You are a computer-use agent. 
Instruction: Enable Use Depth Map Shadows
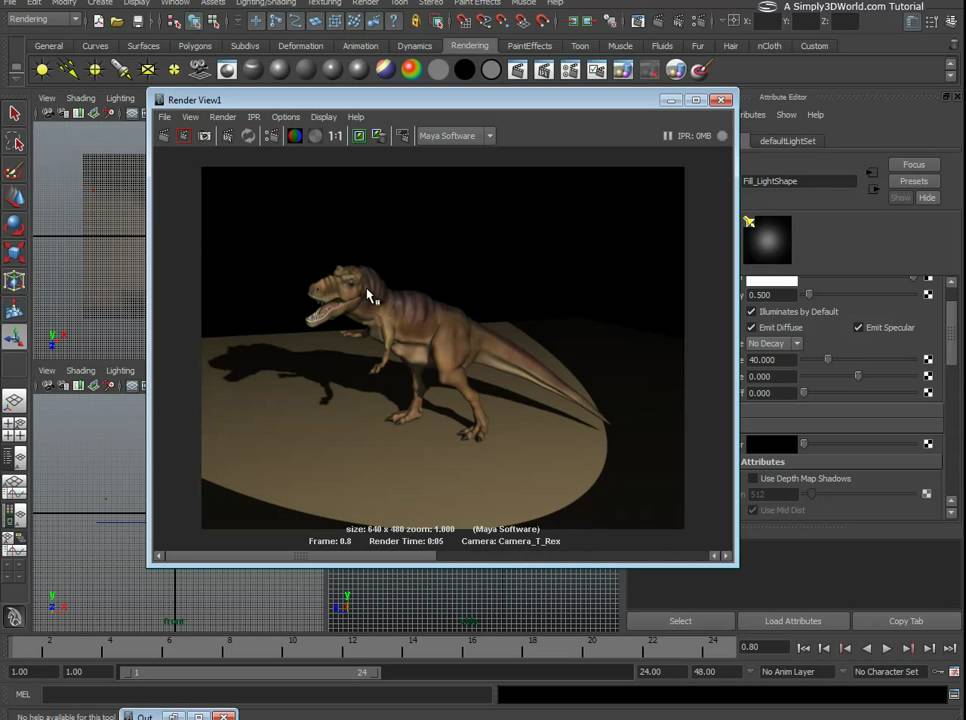[x=752, y=479]
